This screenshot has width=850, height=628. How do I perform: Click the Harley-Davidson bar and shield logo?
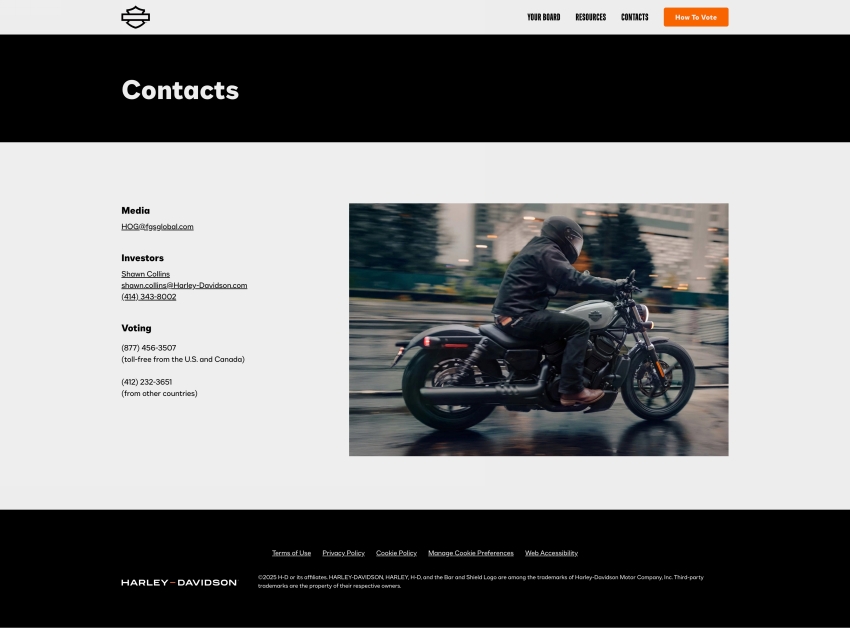(x=136, y=17)
